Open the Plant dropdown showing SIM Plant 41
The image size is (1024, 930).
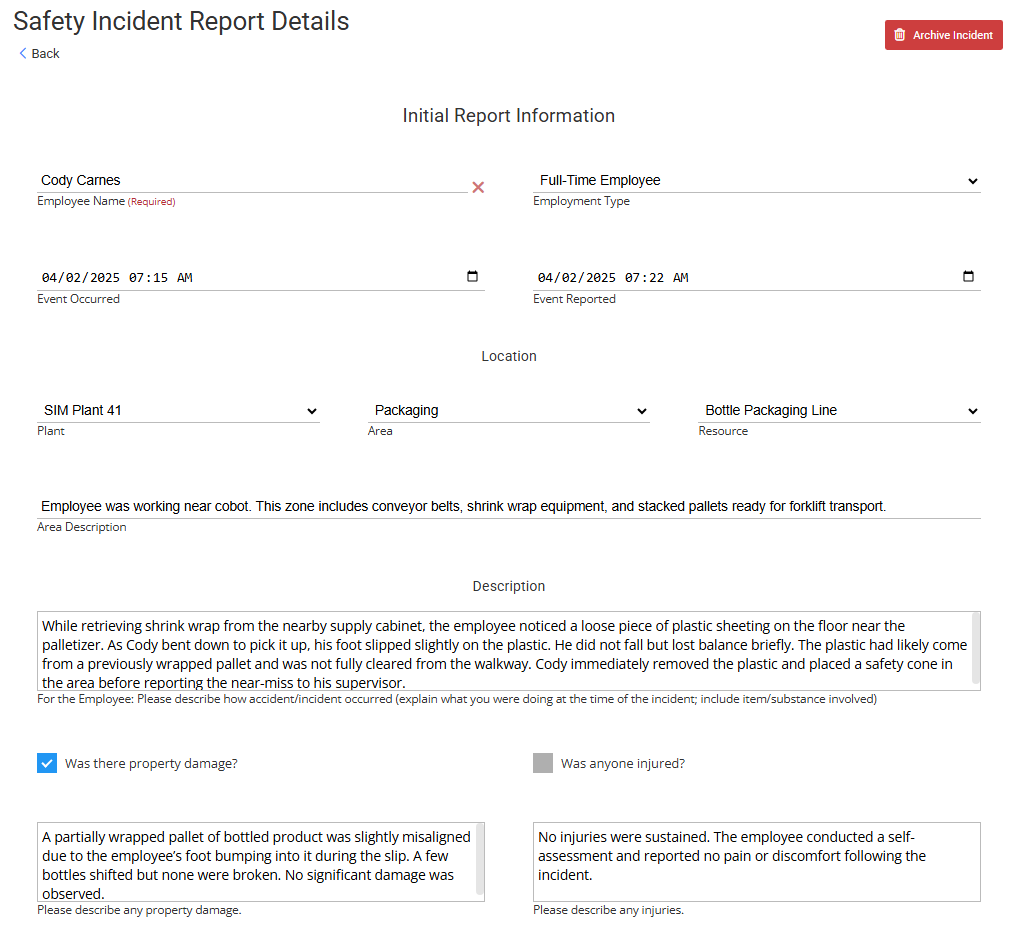[x=178, y=411]
